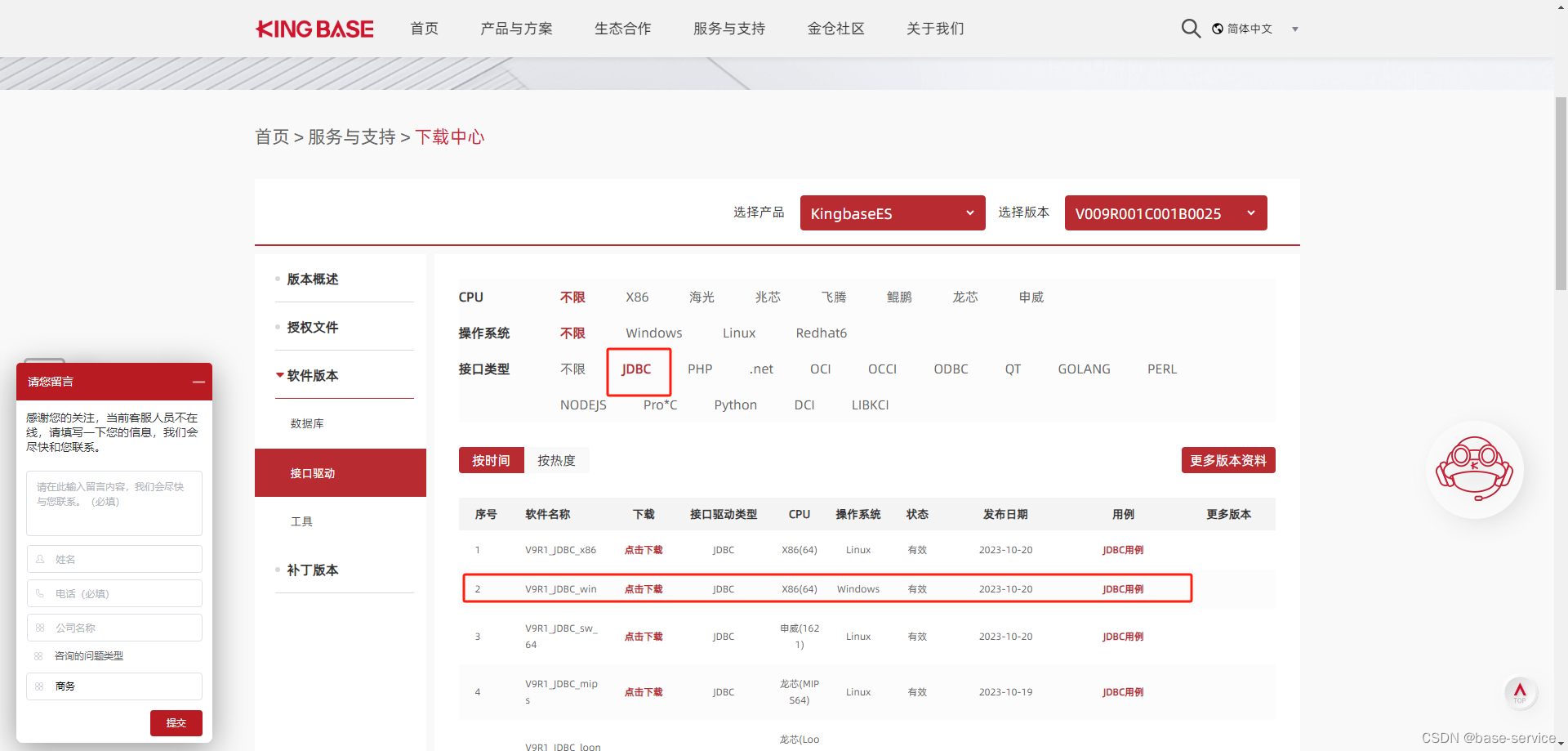Open the version selector V009R001C001B0025
1568x751 pixels.
(1165, 212)
